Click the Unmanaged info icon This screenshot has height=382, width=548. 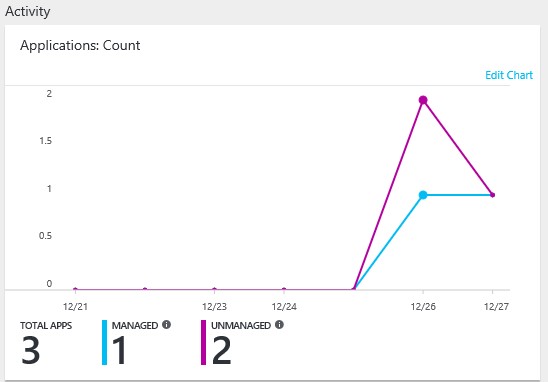pyautogui.click(x=279, y=325)
